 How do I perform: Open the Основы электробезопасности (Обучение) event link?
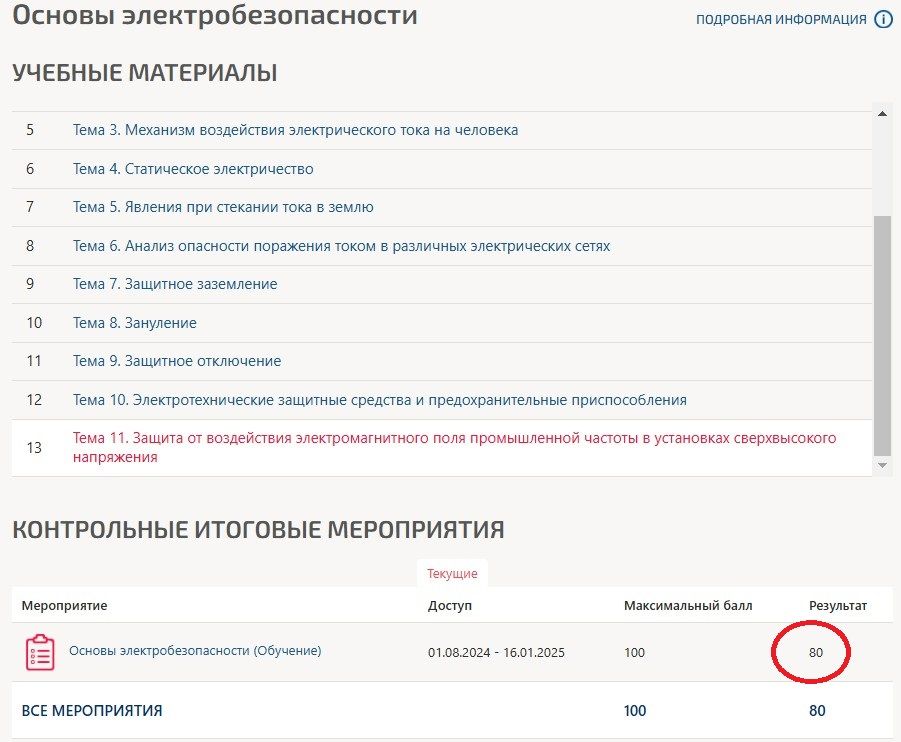(195, 651)
